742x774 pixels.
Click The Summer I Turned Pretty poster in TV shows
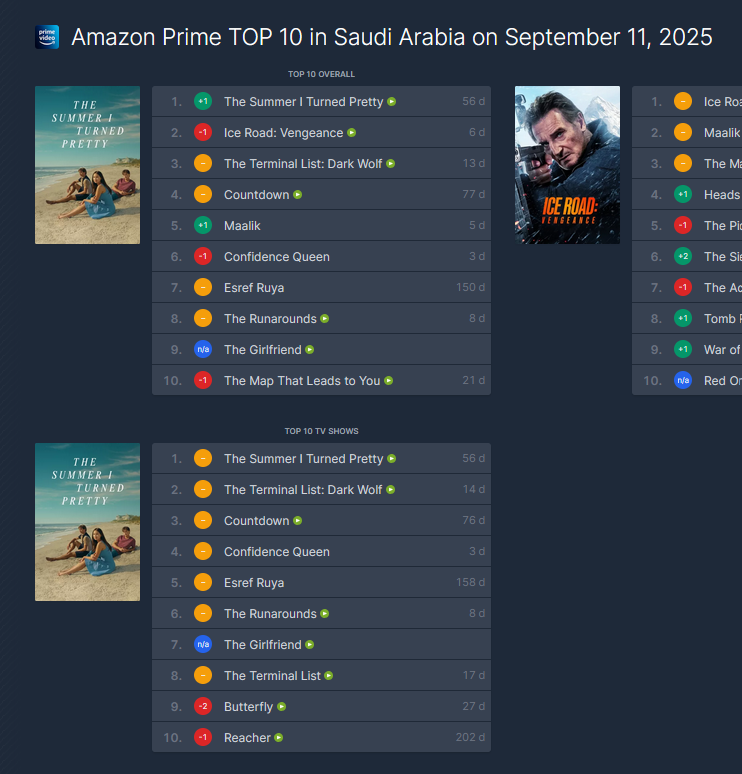pyautogui.click(x=87, y=522)
